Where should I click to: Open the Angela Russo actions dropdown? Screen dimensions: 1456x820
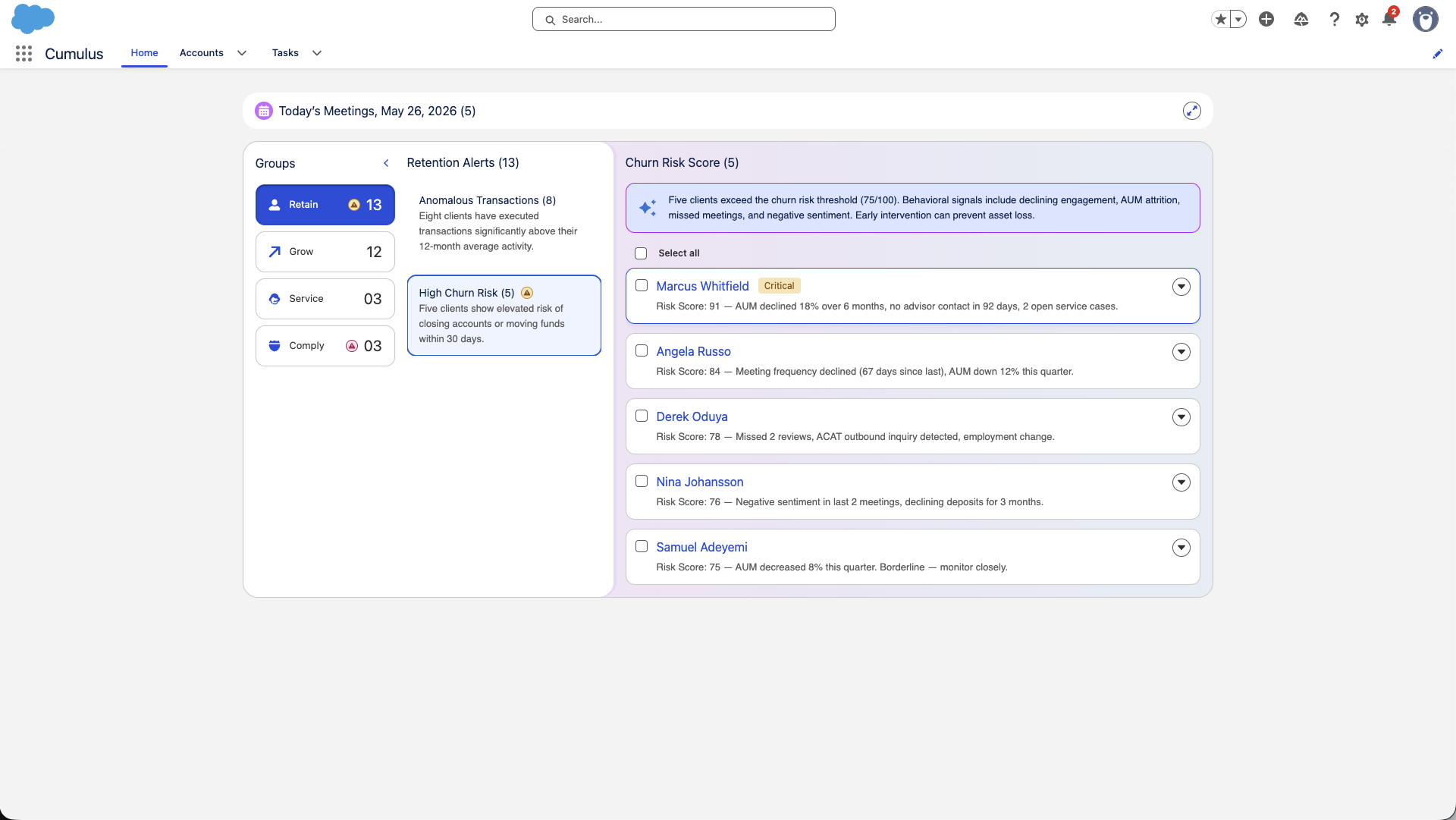(1181, 352)
